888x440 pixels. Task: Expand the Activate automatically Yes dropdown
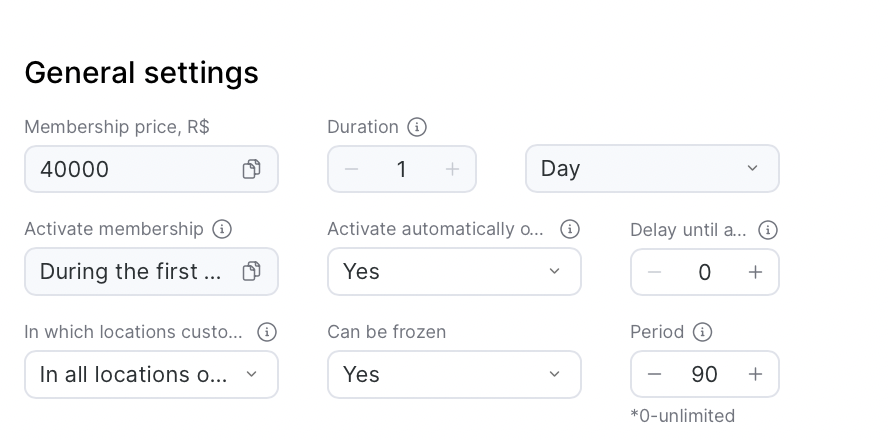click(454, 272)
